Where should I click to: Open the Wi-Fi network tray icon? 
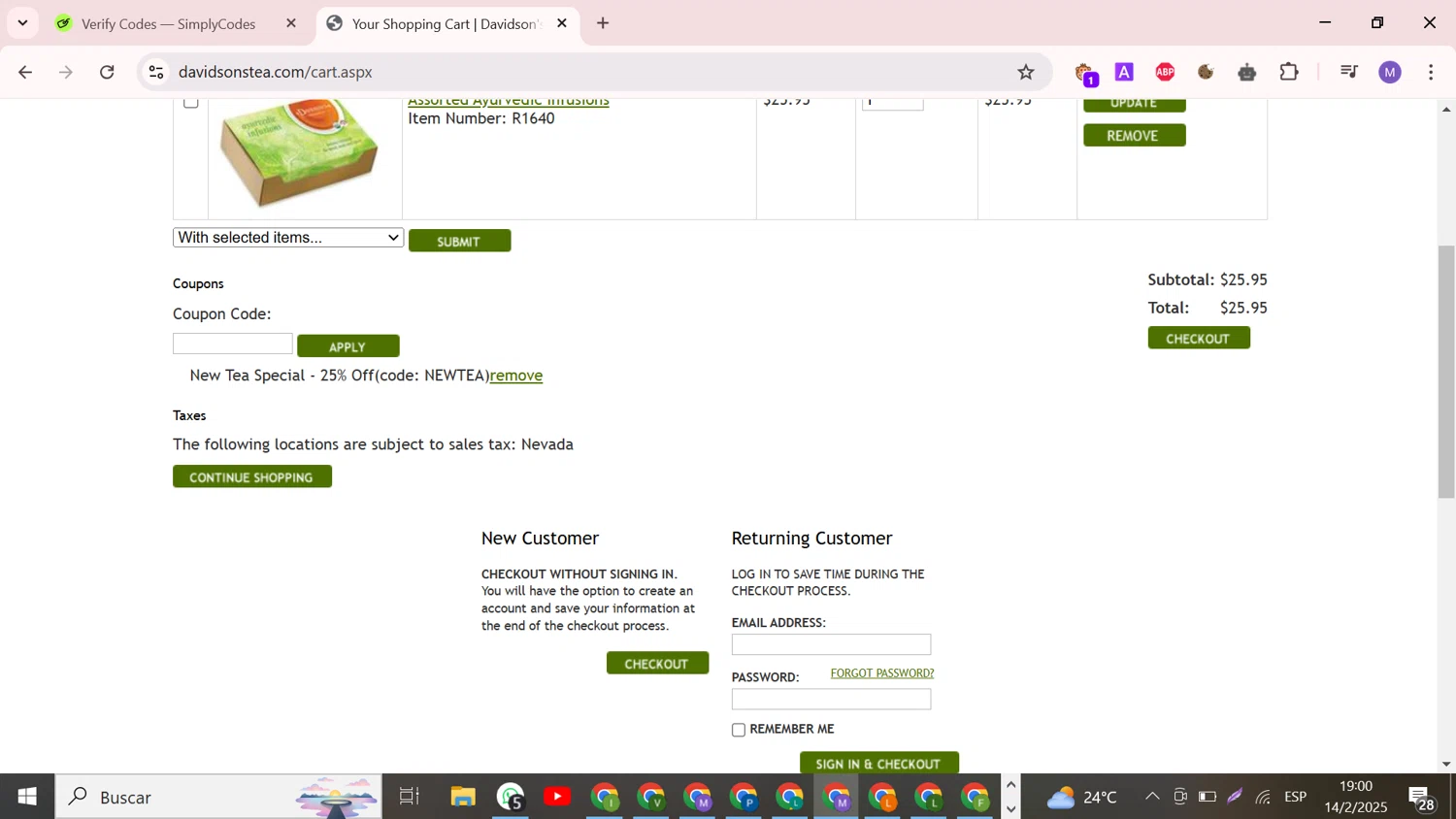coord(1263,797)
